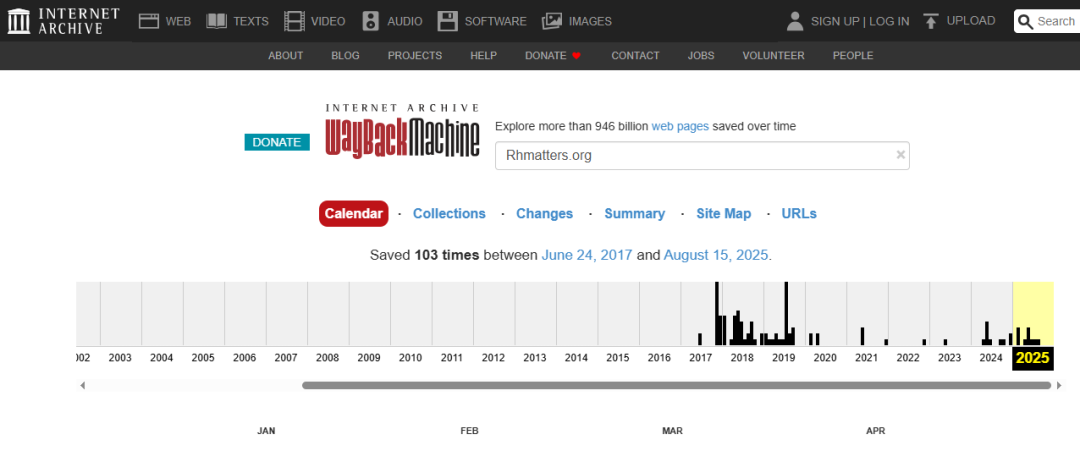
Task: Click the timeline horizontal scrollbar thumb
Action: (x=676, y=386)
